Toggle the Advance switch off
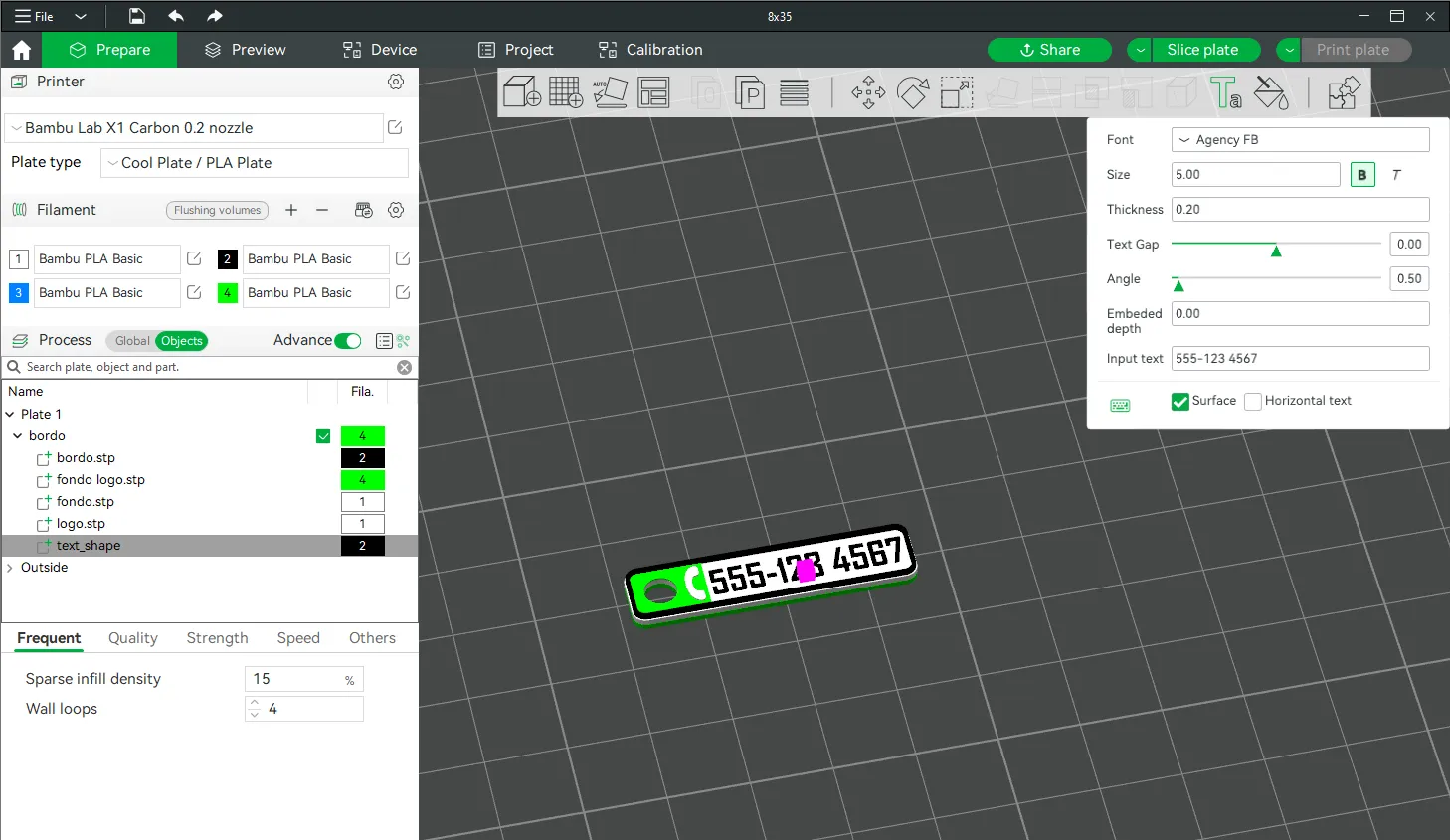This screenshot has width=1450, height=840. (x=348, y=341)
